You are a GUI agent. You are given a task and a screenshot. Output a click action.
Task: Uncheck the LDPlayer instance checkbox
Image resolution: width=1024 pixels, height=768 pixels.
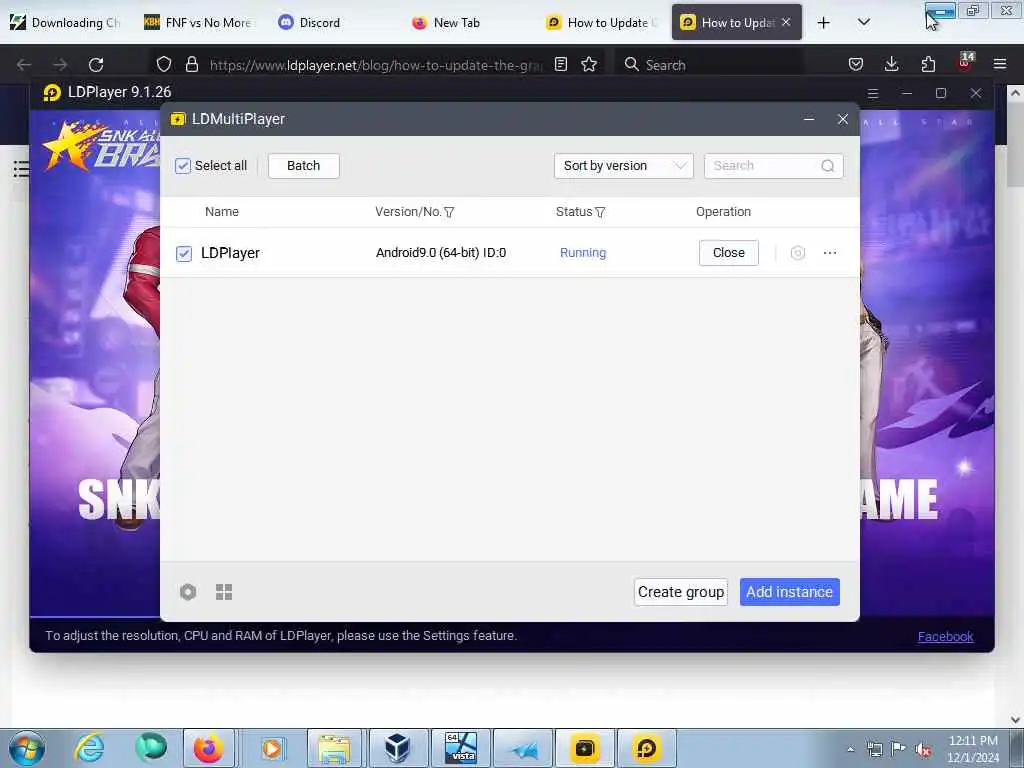[184, 253]
